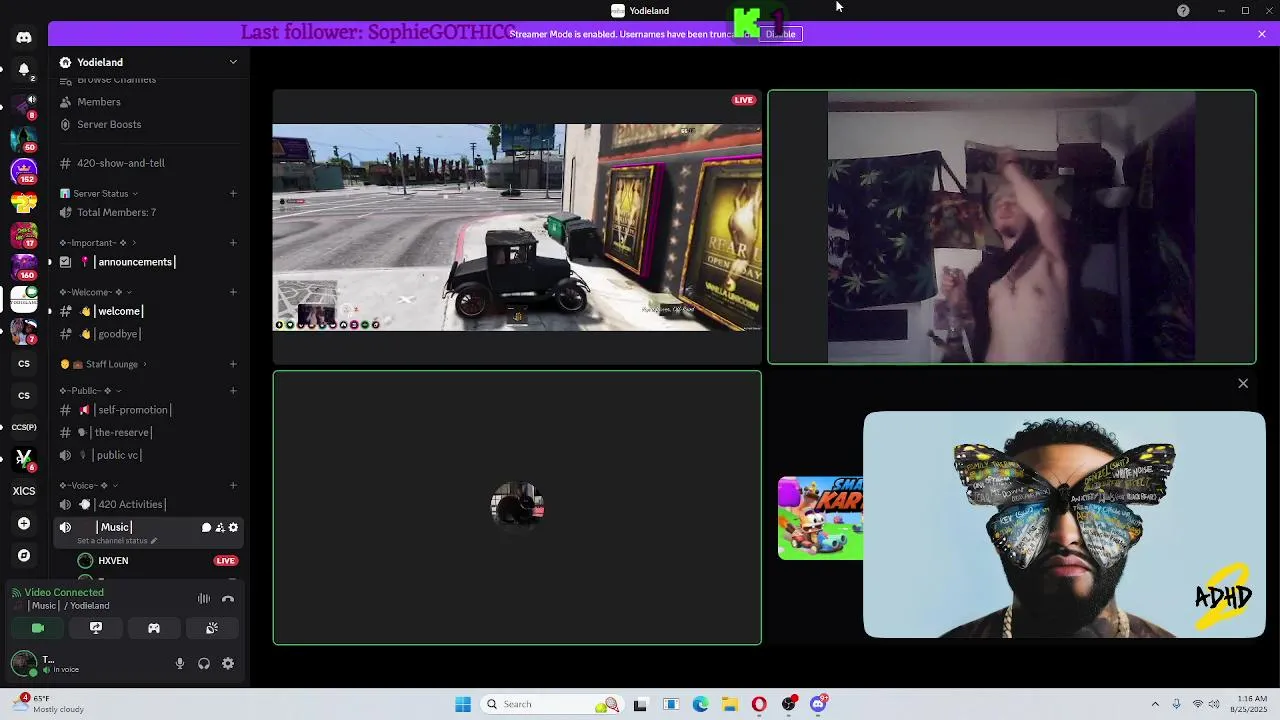Expand the Staff Lounge category
Image resolution: width=1280 pixels, height=720 pixels.
point(103,364)
